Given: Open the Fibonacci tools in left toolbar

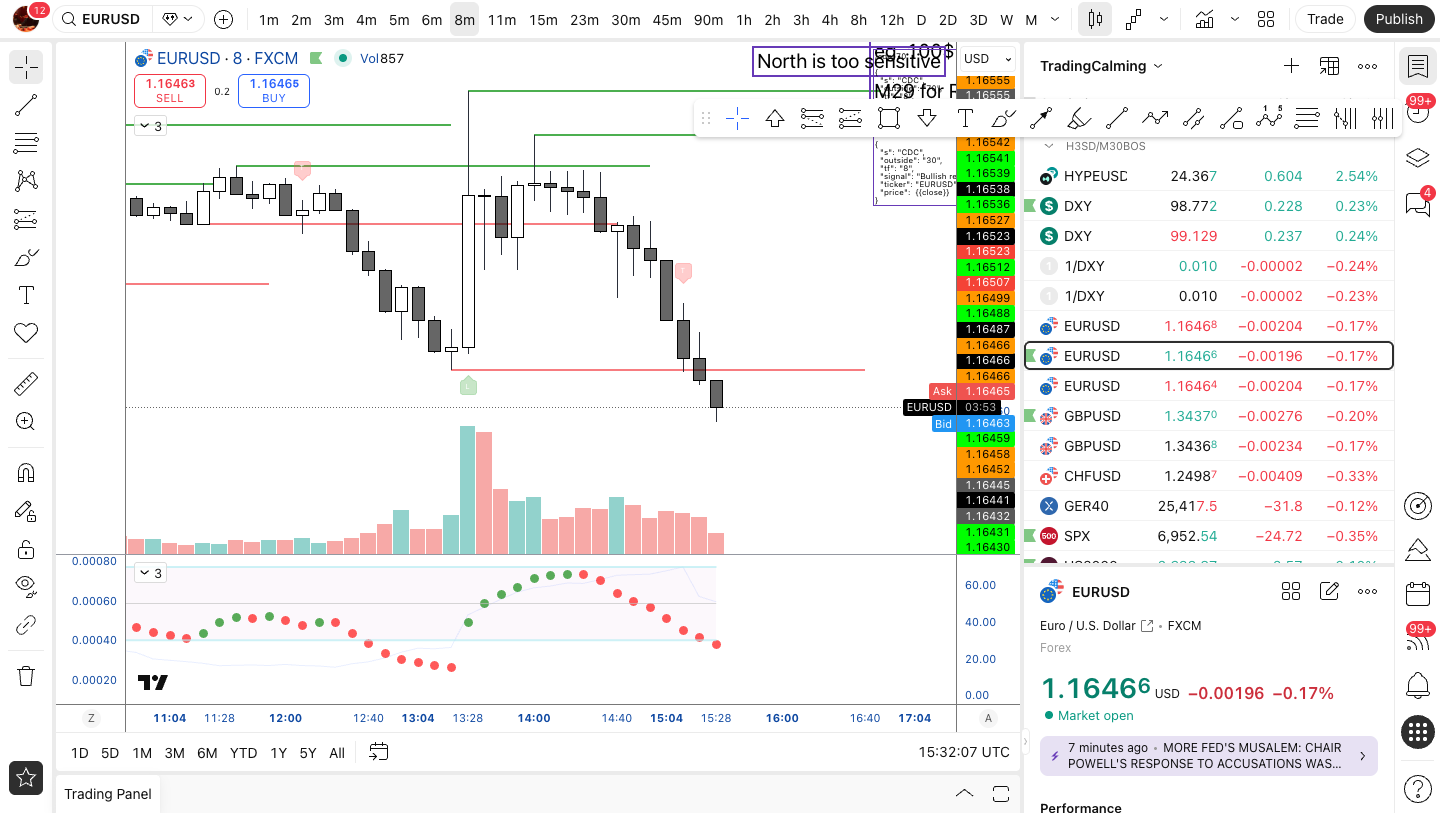Looking at the screenshot, I should [26, 143].
